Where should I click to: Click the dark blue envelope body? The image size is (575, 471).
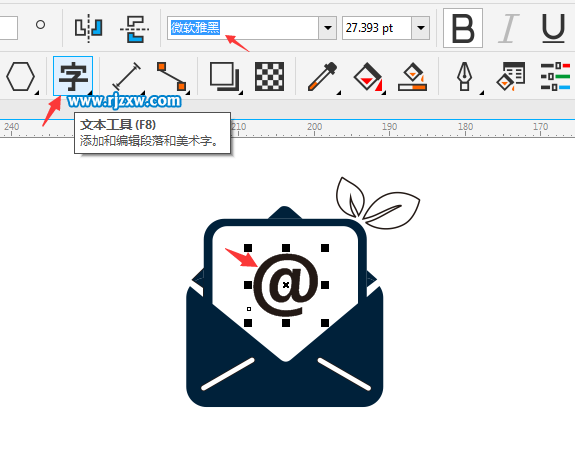click(x=285, y=381)
